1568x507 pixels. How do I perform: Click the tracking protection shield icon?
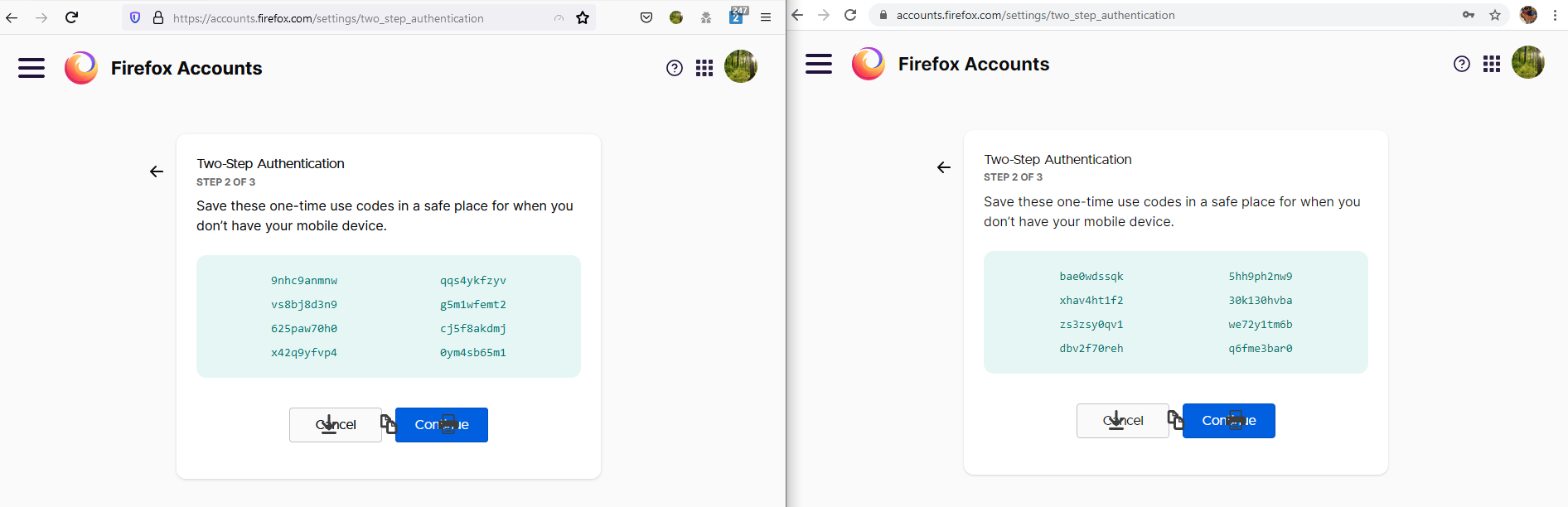point(134,17)
